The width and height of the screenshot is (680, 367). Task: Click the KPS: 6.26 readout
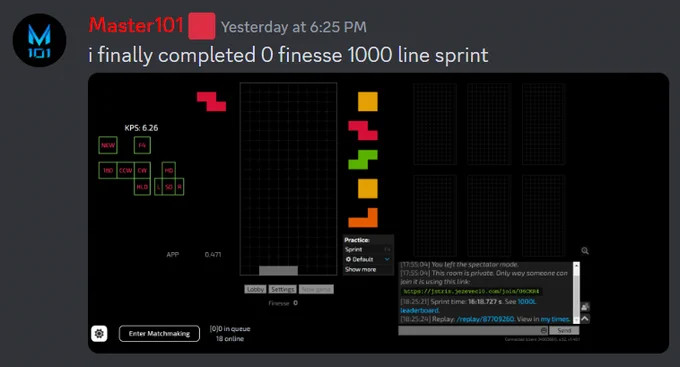141,128
